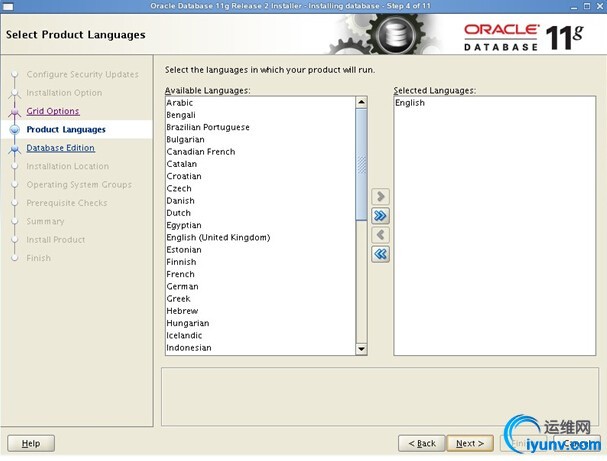Viewport: 607px width, 461px height.
Task: Open the Database Edition step link
Action: point(60,148)
